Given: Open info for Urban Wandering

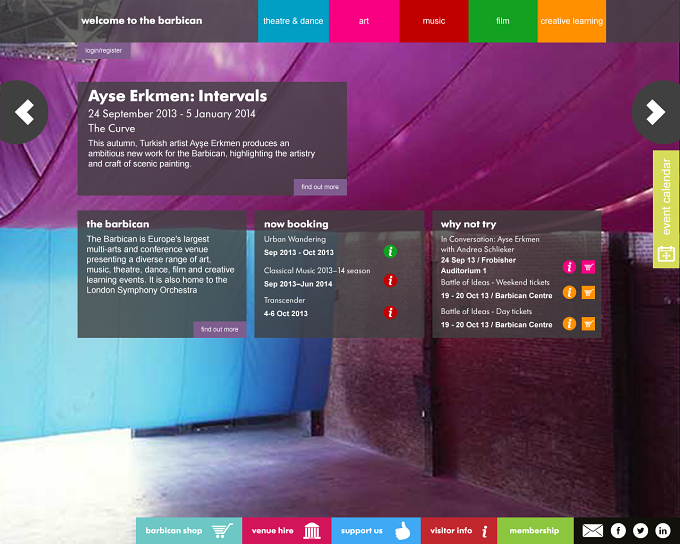Looking at the screenshot, I should pos(390,251).
